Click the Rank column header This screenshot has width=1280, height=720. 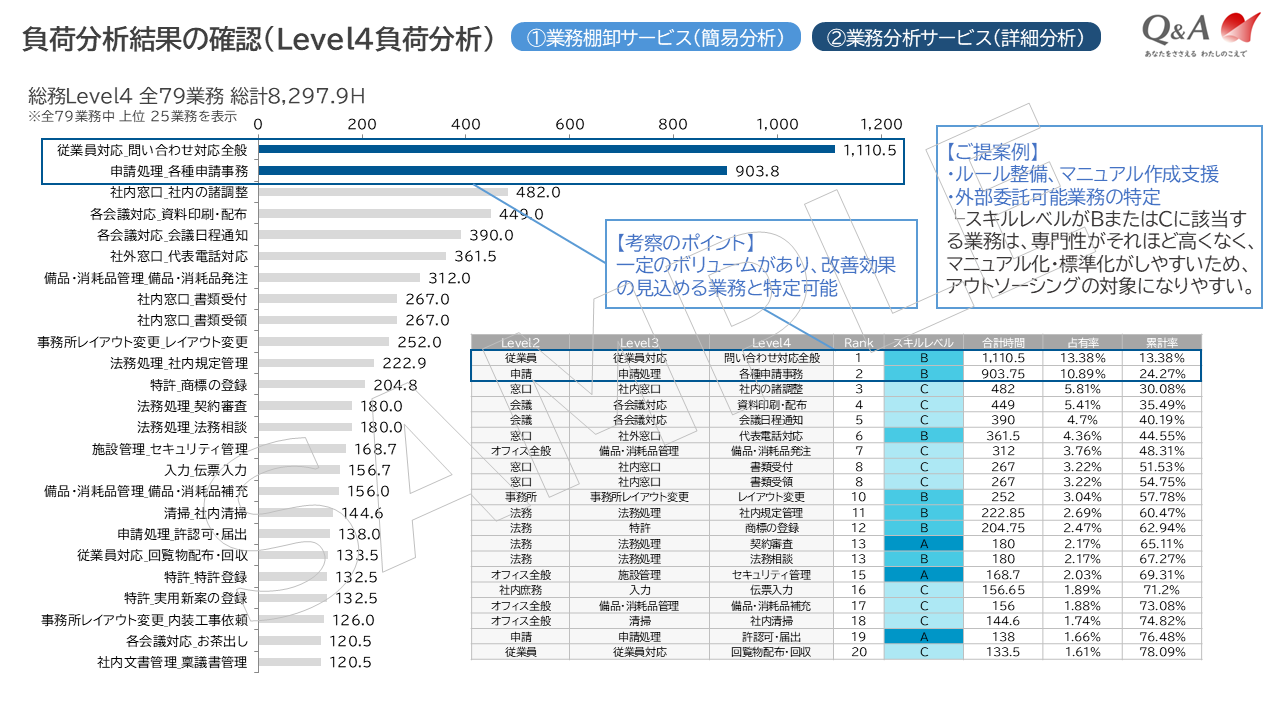click(858, 341)
